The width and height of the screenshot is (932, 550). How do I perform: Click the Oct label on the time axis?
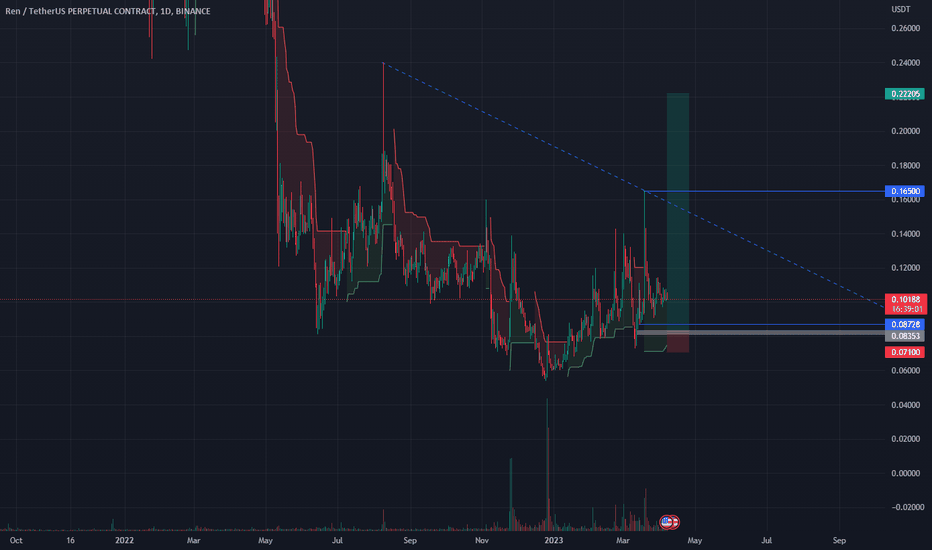pyautogui.click(x=16, y=540)
